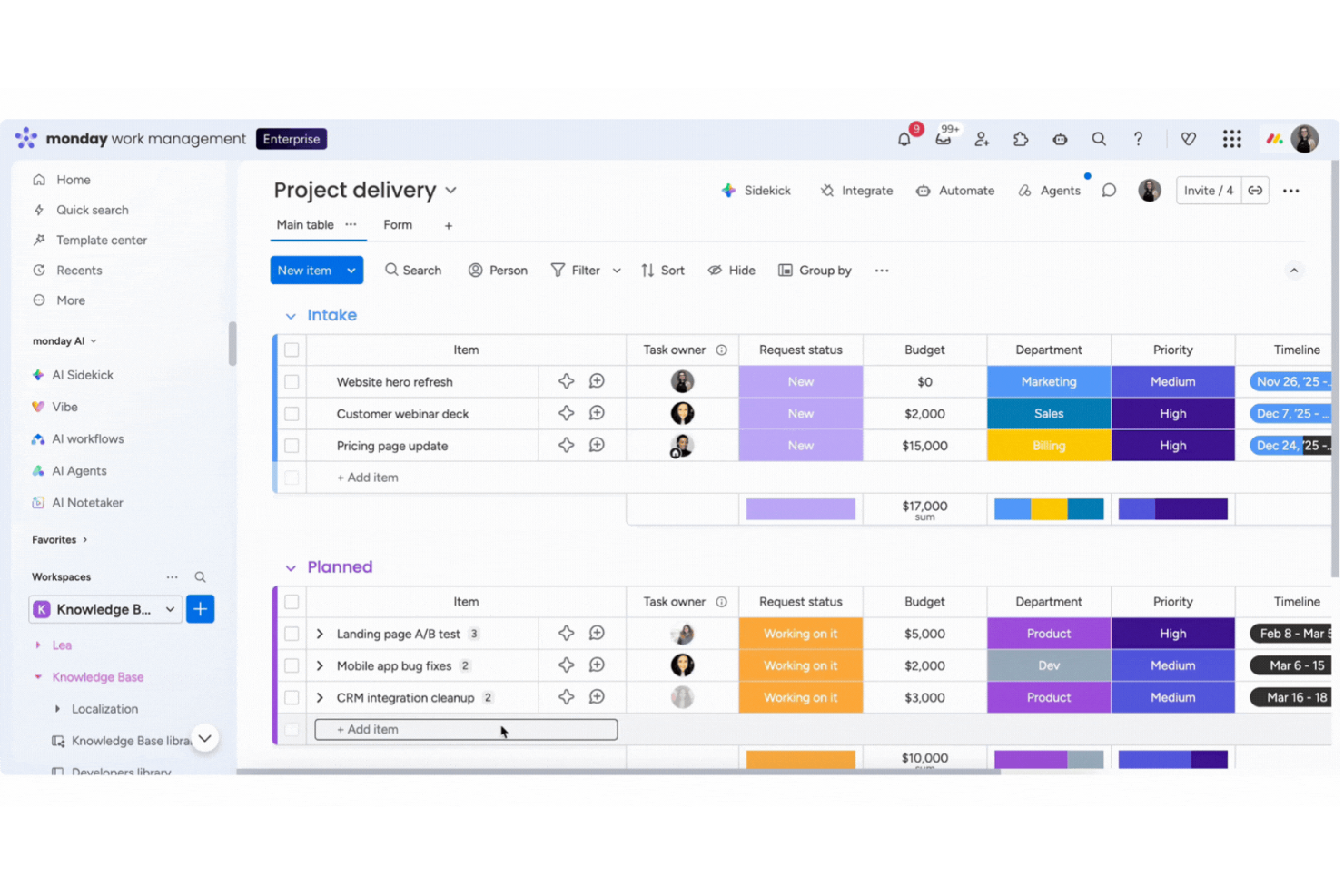Image resolution: width=1344 pixels, height=896 pixels.
Task: Open the inbox tray icon
Action: tap(944, 139)
